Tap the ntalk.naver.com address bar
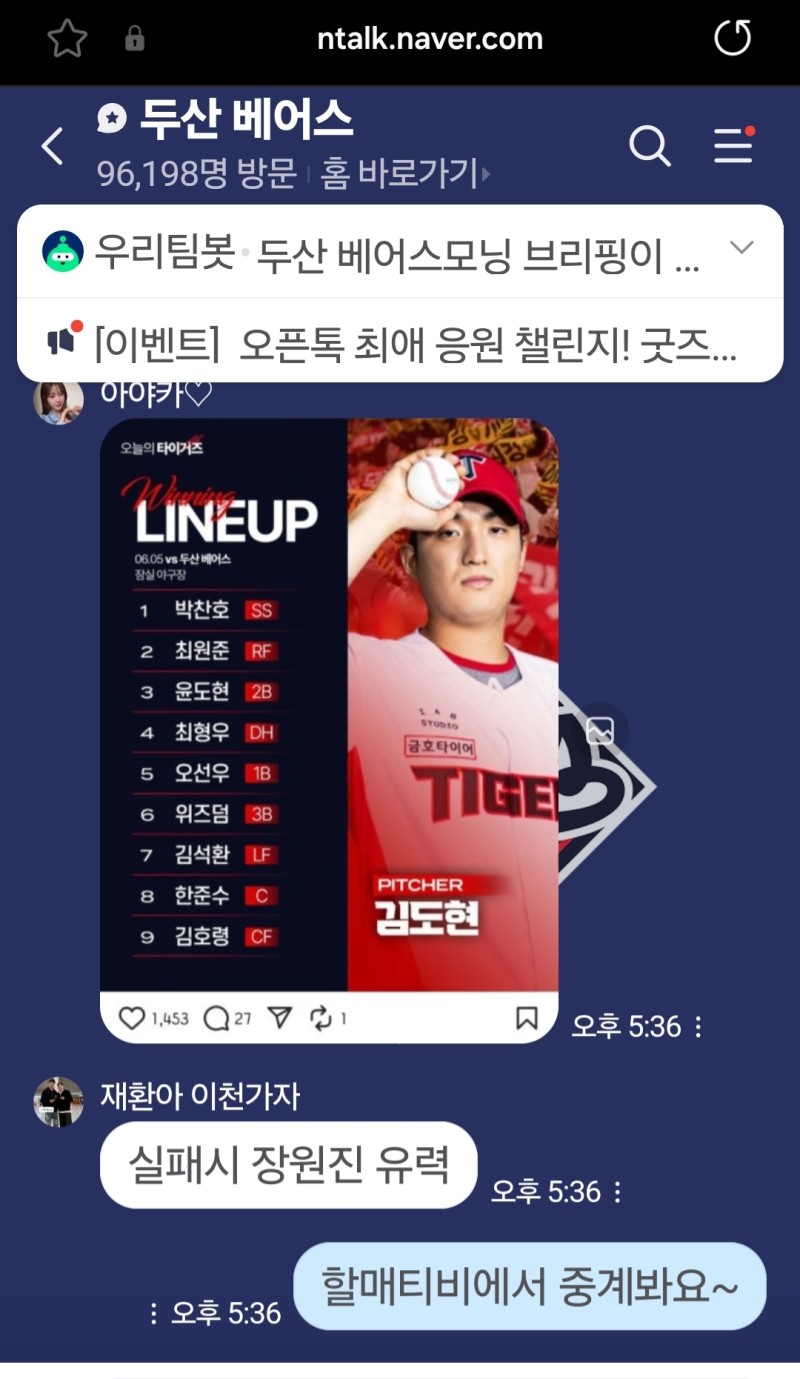The image size is (800, 1379). (430, 39)
